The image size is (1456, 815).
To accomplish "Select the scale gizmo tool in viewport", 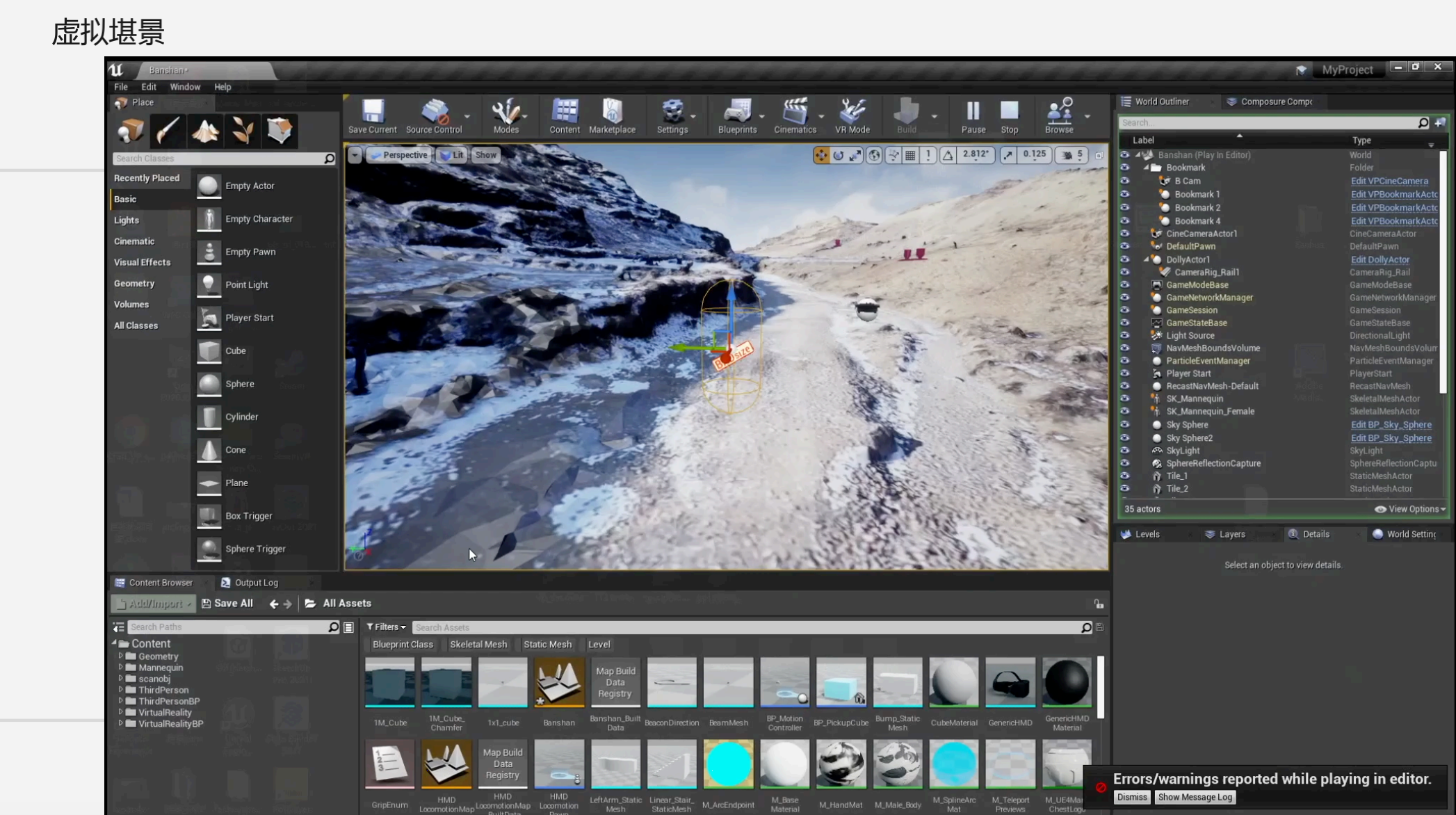I will [855, 155].
